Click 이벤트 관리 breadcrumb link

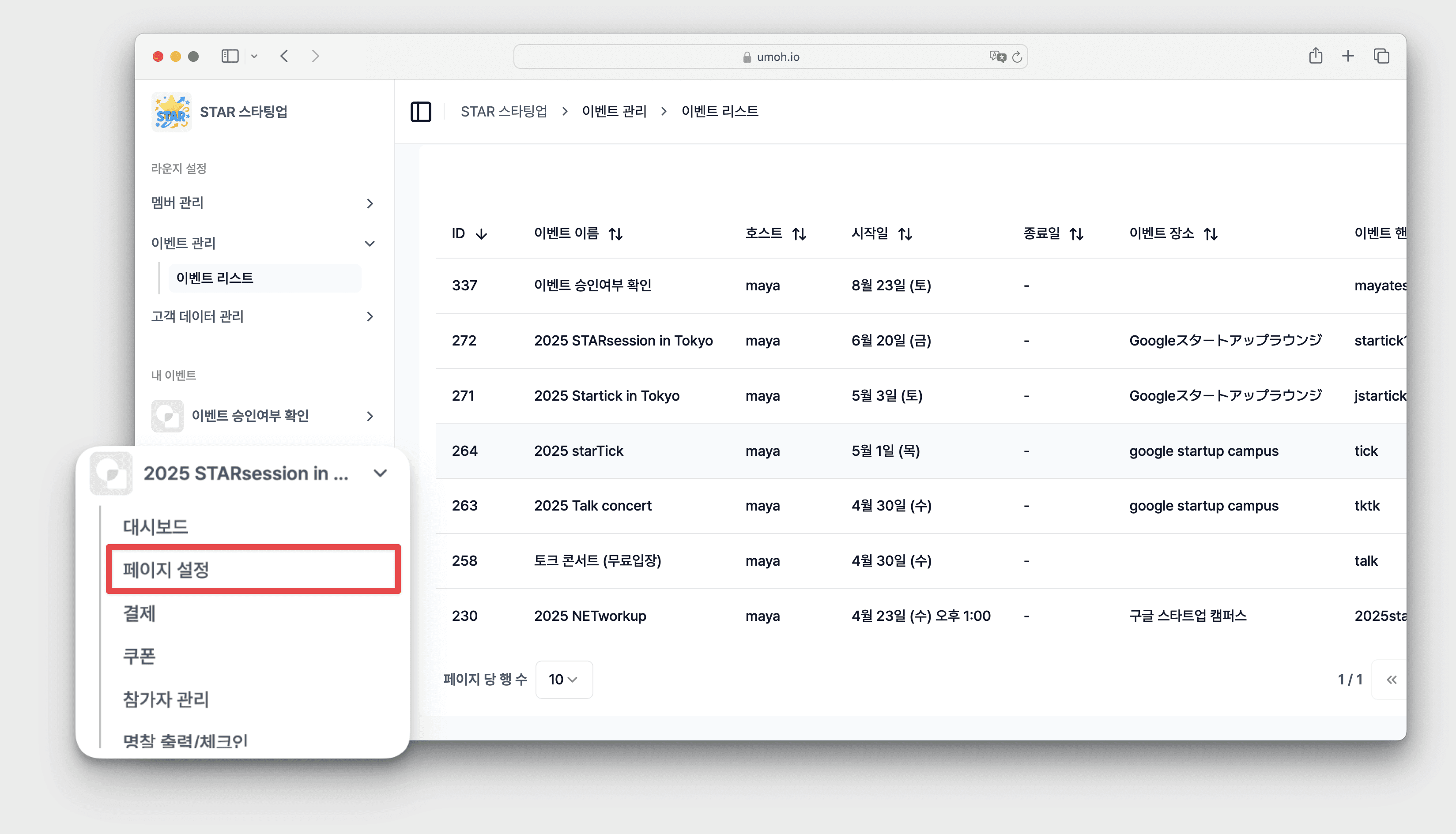[x=614, y=112]
